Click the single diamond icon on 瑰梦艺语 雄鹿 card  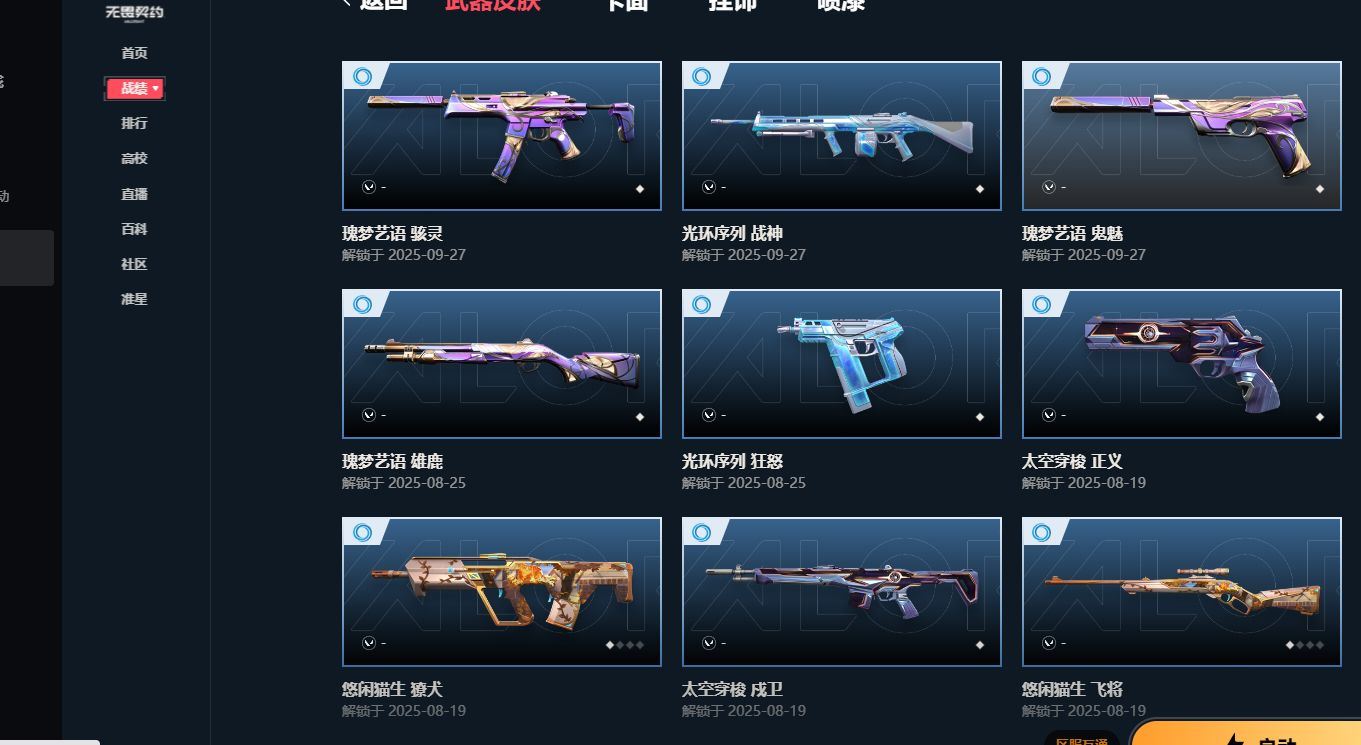640,417
